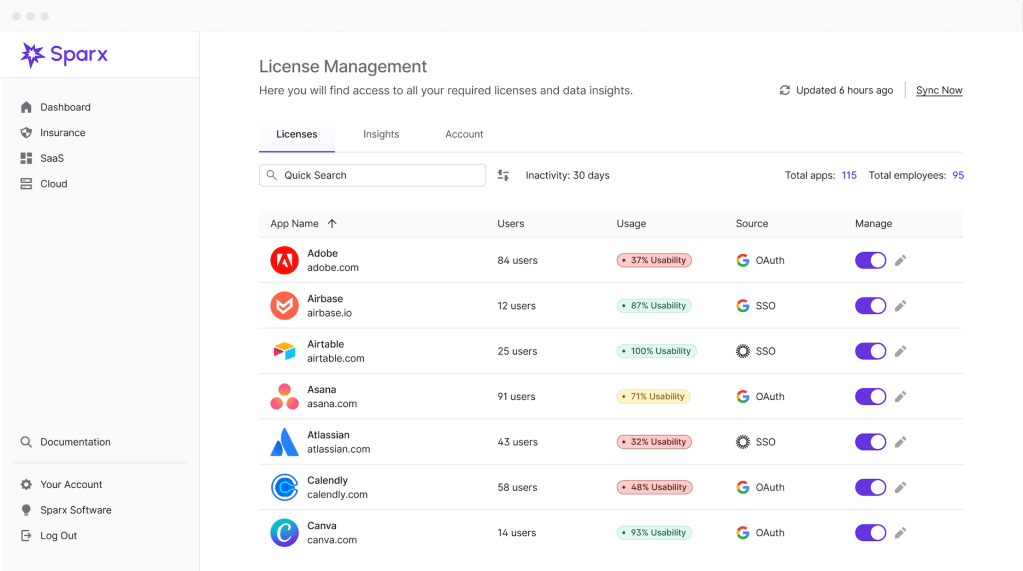This screenshot has width=1023, height=571.
Task: Click the Atlassian 32% Usability badge
Action: pos(654,442)
